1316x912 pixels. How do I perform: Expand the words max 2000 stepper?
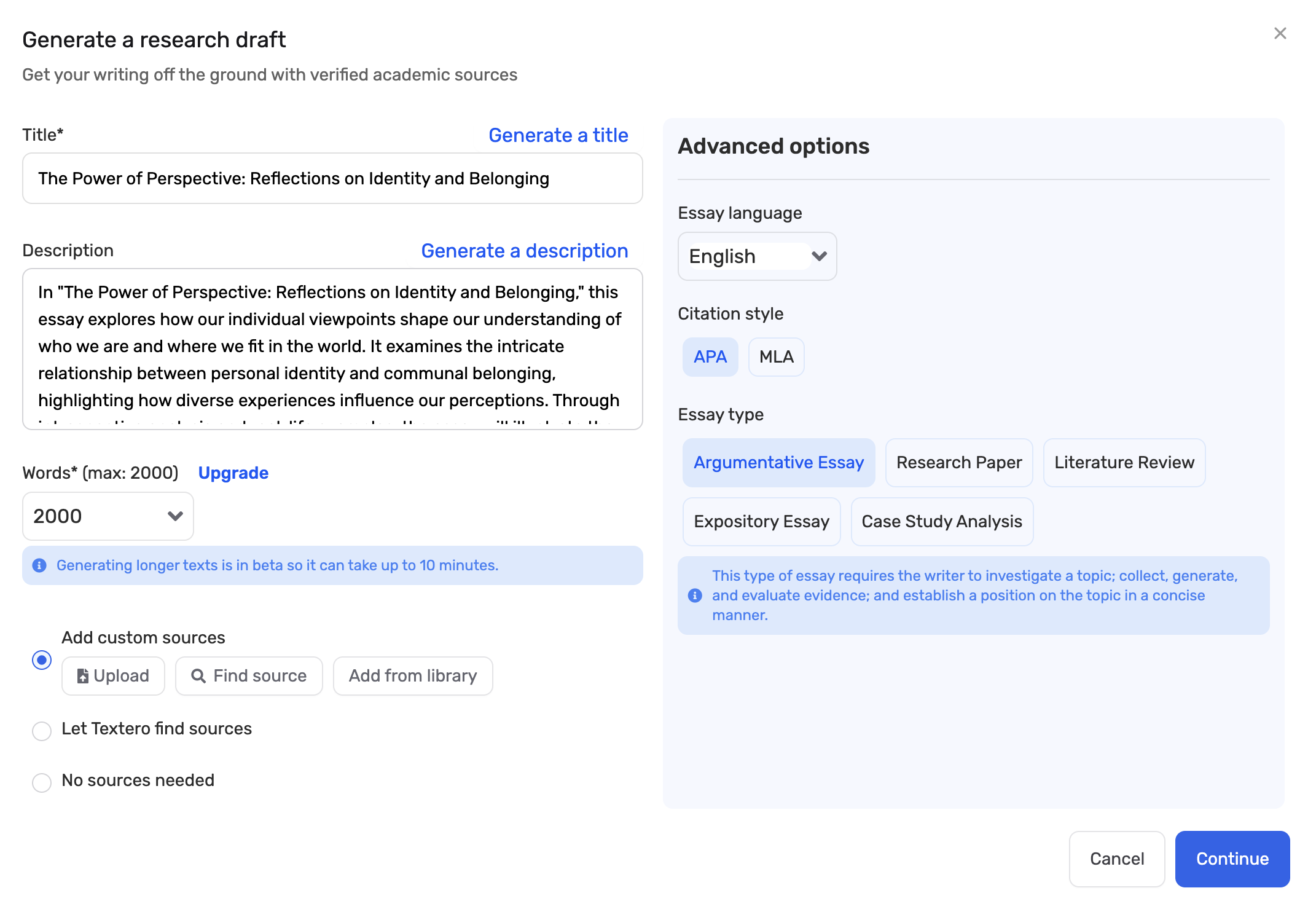(176, 516)
